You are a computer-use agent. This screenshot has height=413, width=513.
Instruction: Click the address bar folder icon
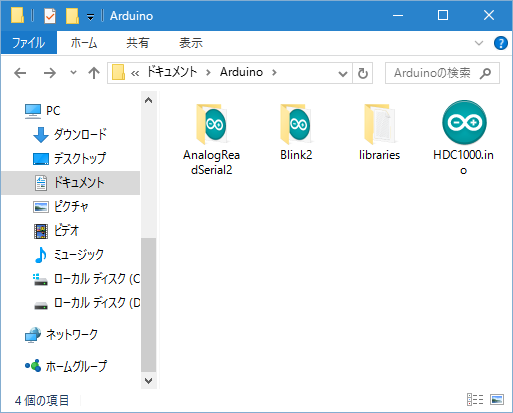(x=118, y=72)
